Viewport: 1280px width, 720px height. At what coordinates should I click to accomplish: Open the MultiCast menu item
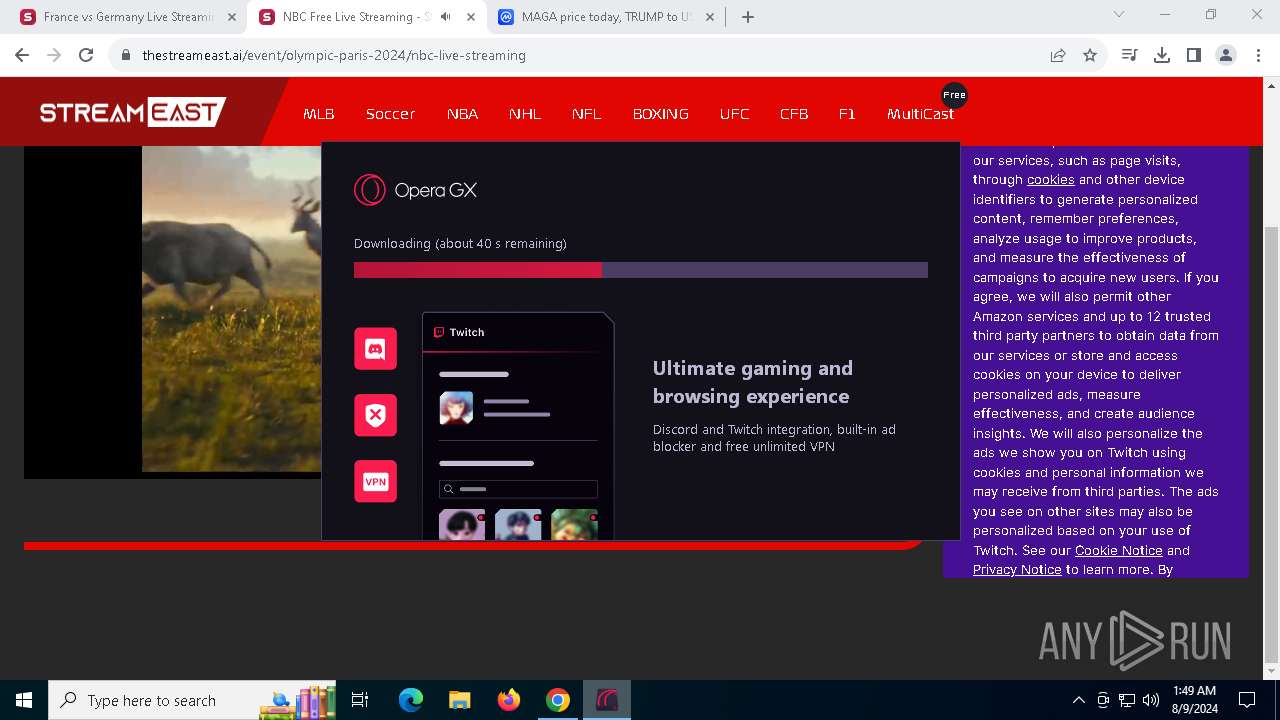pyautogui.click(x=920, y=114)
